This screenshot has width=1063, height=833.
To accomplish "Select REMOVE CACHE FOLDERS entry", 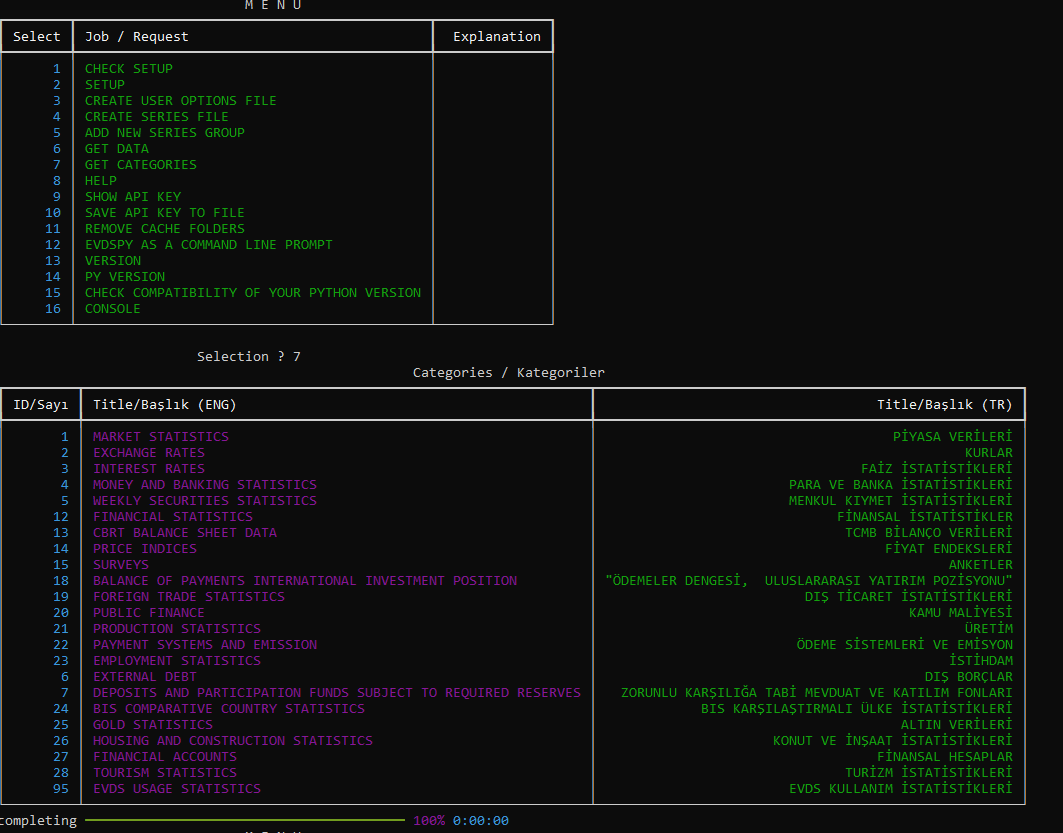I will tap(164, 229).
